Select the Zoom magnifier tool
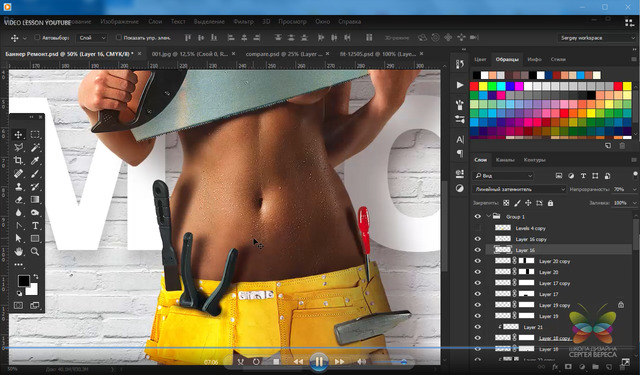This screenshot has width=640, height=375. pos(35,251)
